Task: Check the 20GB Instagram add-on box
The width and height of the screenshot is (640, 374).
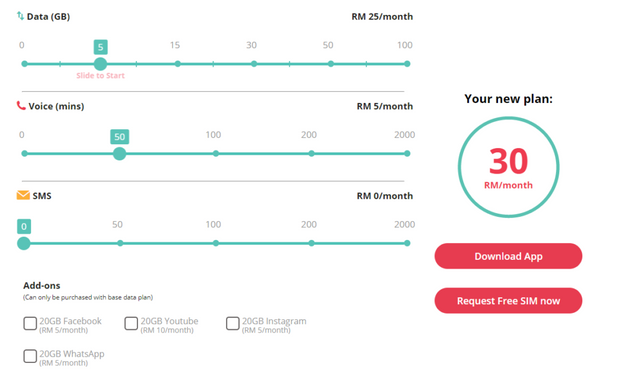Action: tap(233, 323)
